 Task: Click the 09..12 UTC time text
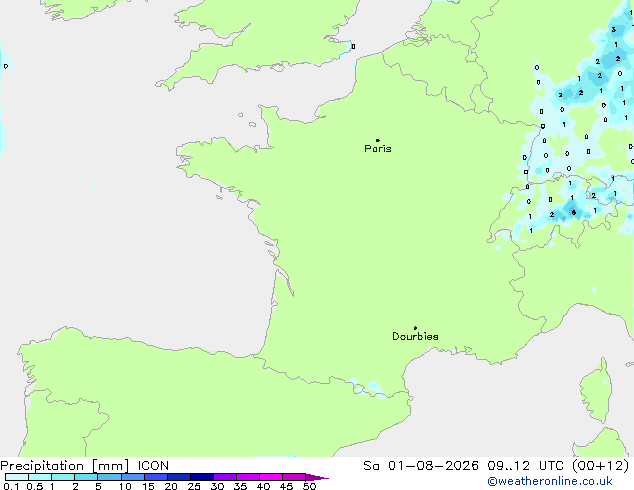click(x=527, y=466)
